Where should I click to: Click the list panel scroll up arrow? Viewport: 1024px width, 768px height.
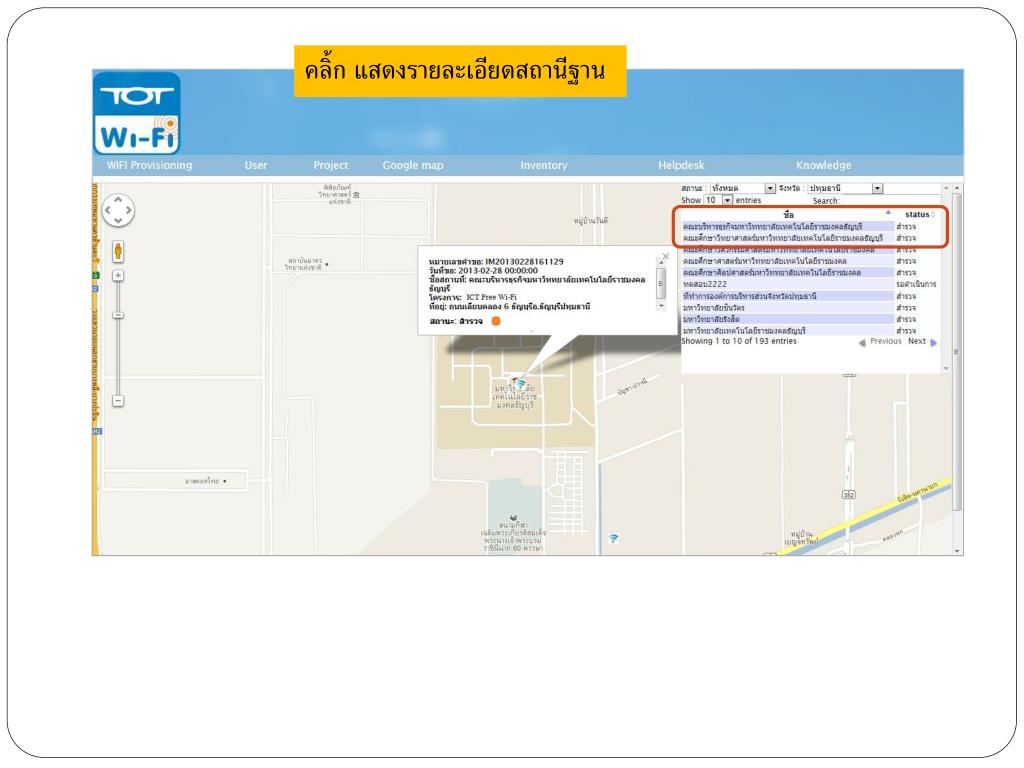click(x=946, y=188)
